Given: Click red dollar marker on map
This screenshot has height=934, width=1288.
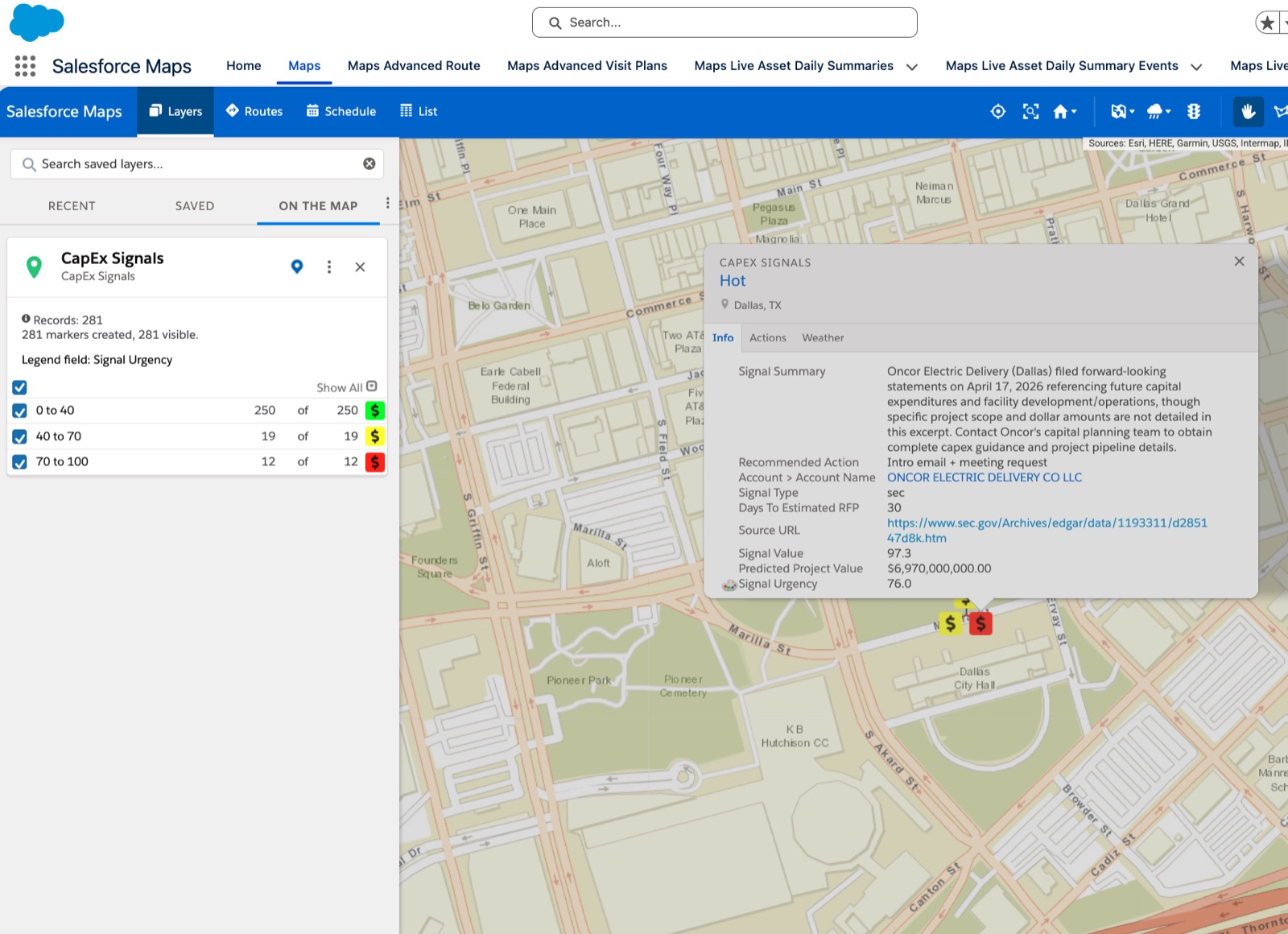Looking at the screenshot, I should pos(980,623).
